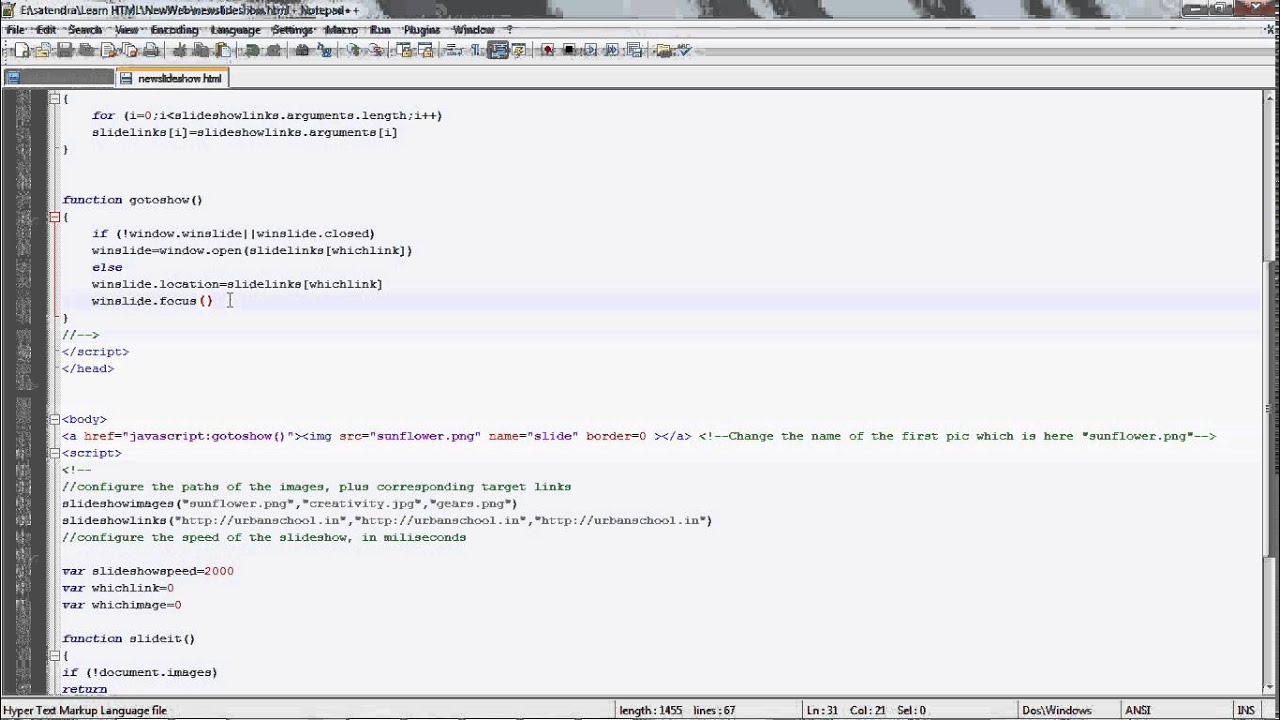Copy selection using toolbar icon
This screenshot has width=1280, height=720.
coord(200,50)
